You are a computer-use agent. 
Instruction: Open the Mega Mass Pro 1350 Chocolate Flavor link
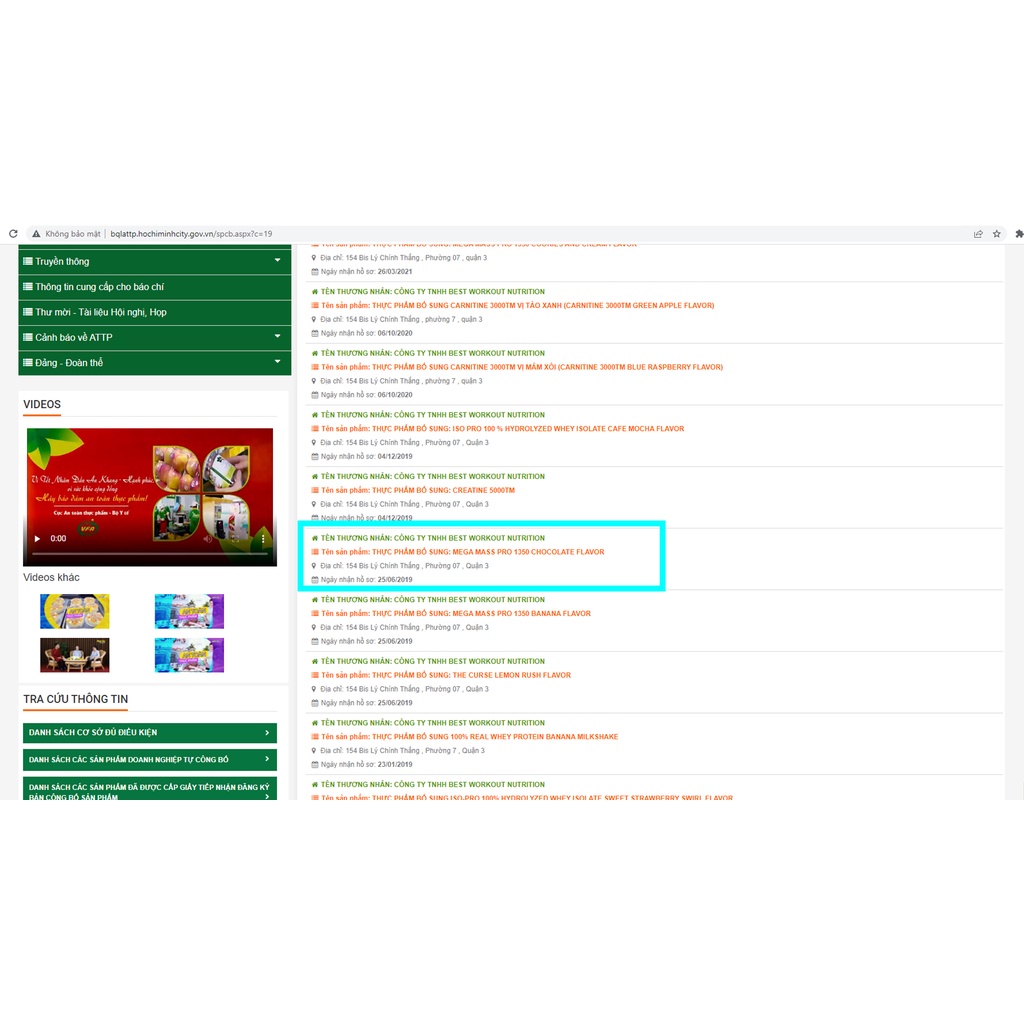(487, 552)
